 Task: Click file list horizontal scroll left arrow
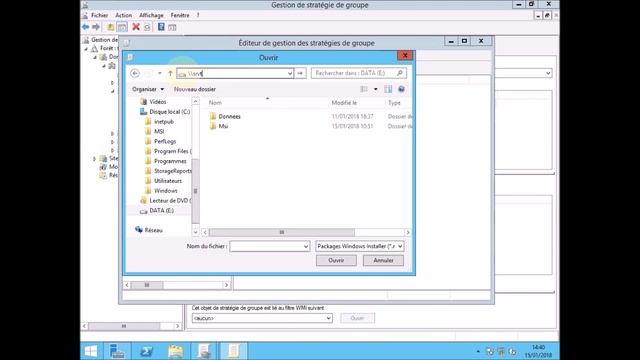pyautogui.click(x=205, y=232)
